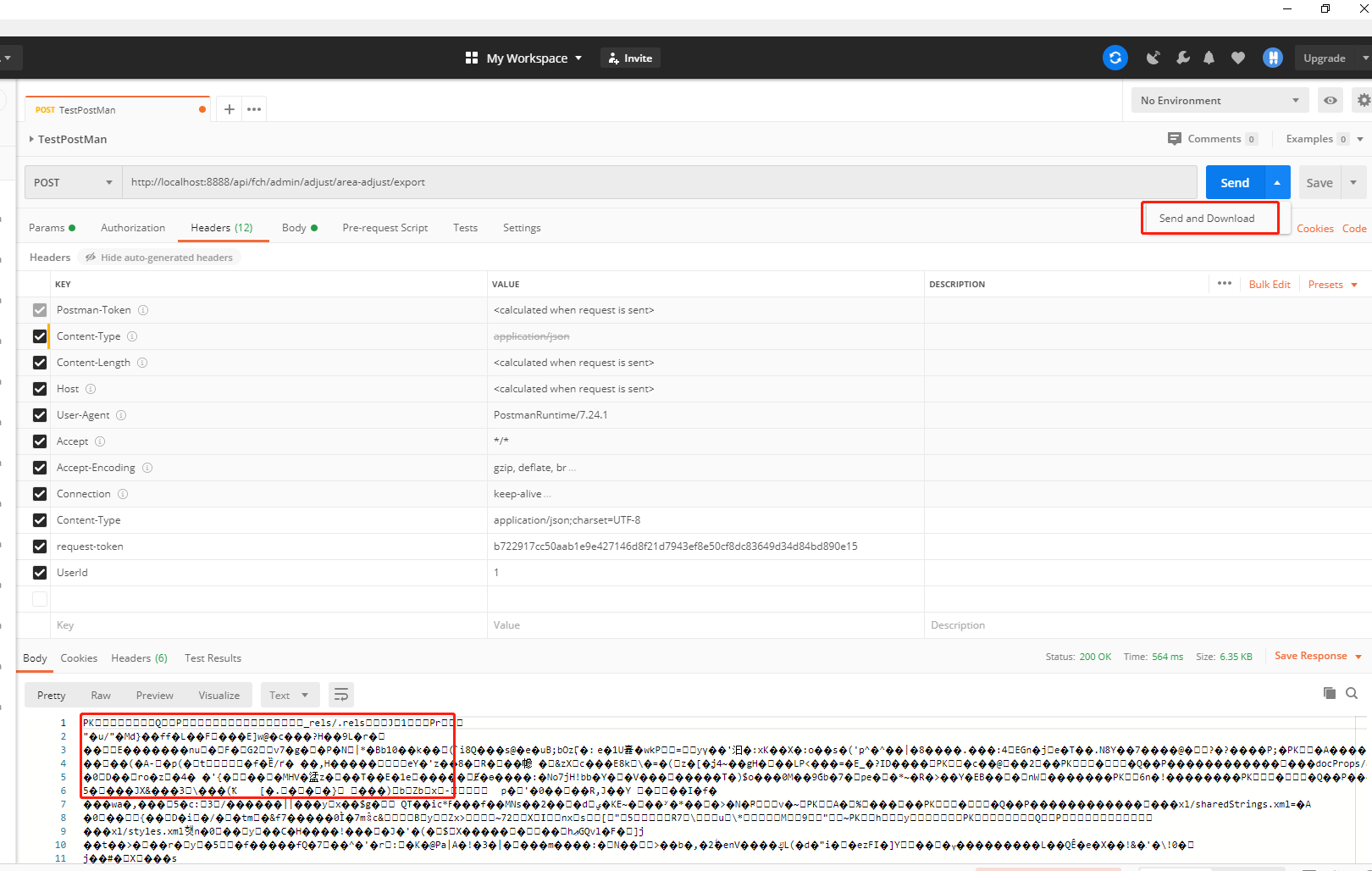
Task: Click the request URL field
Action: pyautogui.click(x=659, y=182)
